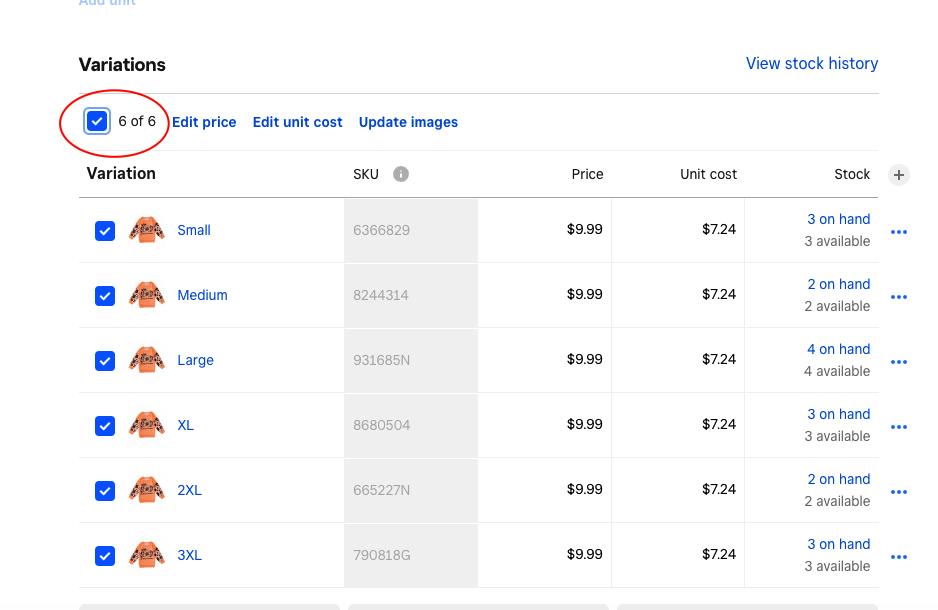Open the ellipsis menu for the 2XL variation
This screenshot has height=610, width=938.
pyautogui.click(x=898, y=491)
